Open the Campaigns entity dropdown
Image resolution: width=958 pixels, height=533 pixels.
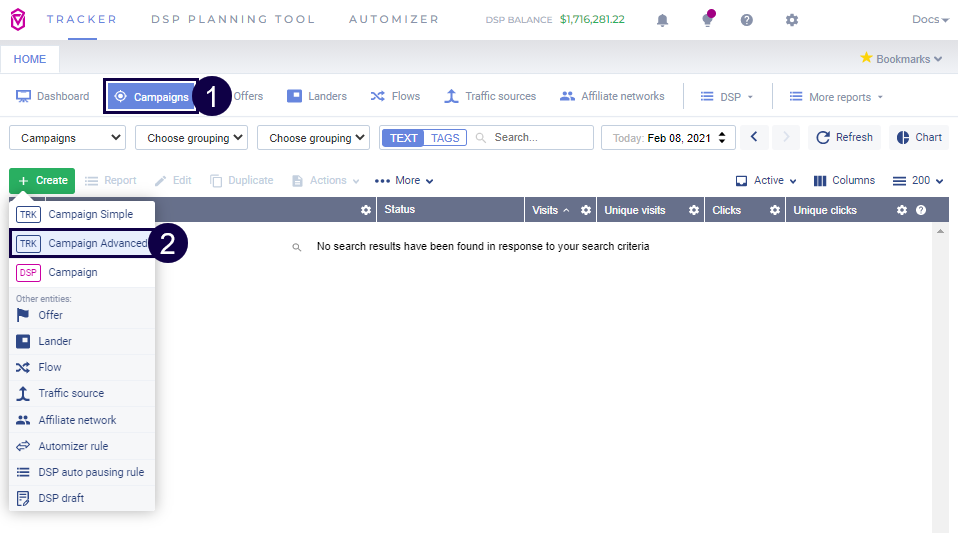point(68,138)
